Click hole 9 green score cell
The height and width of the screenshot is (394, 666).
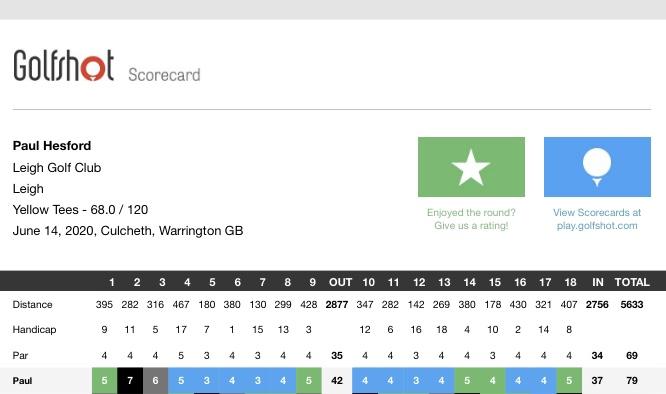coord(309,381)
